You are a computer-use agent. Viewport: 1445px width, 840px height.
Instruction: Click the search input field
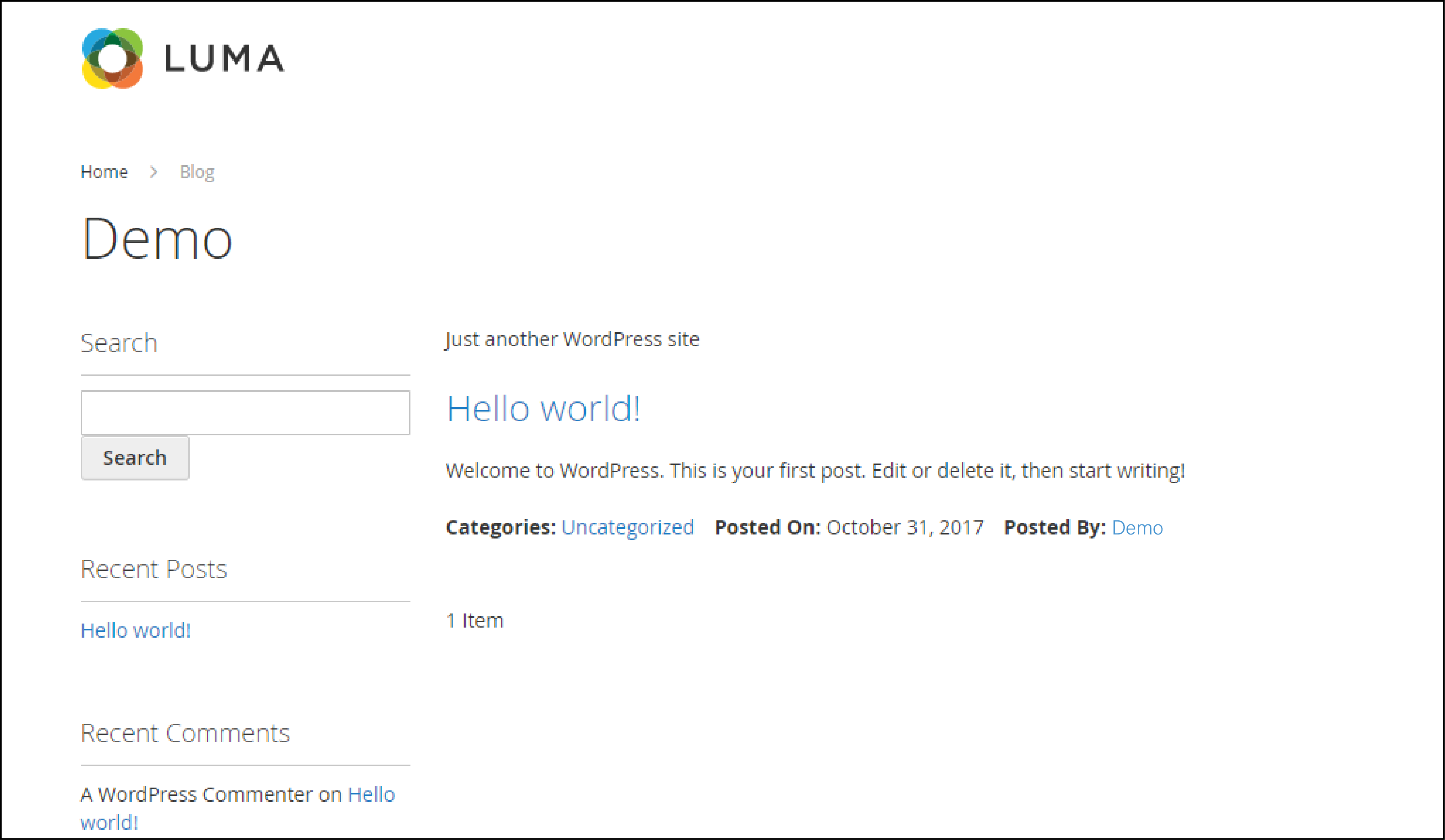245,412
